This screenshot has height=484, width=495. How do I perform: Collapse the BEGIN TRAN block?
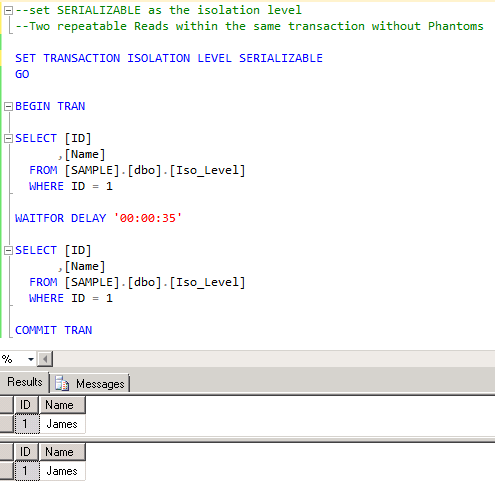point(8,107)
